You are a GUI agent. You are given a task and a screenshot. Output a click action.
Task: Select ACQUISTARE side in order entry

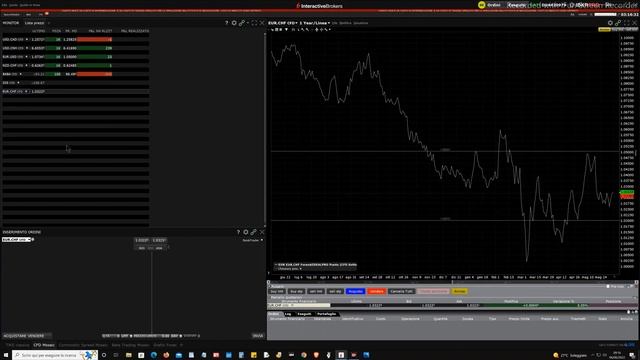pos(14,336)
